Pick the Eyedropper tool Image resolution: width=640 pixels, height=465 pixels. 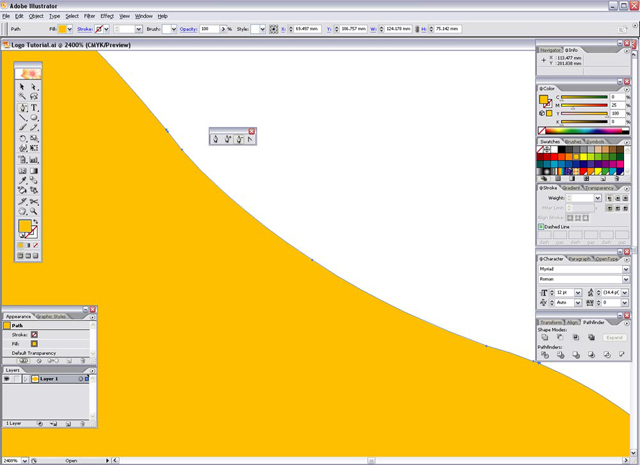tap(22, 180)
